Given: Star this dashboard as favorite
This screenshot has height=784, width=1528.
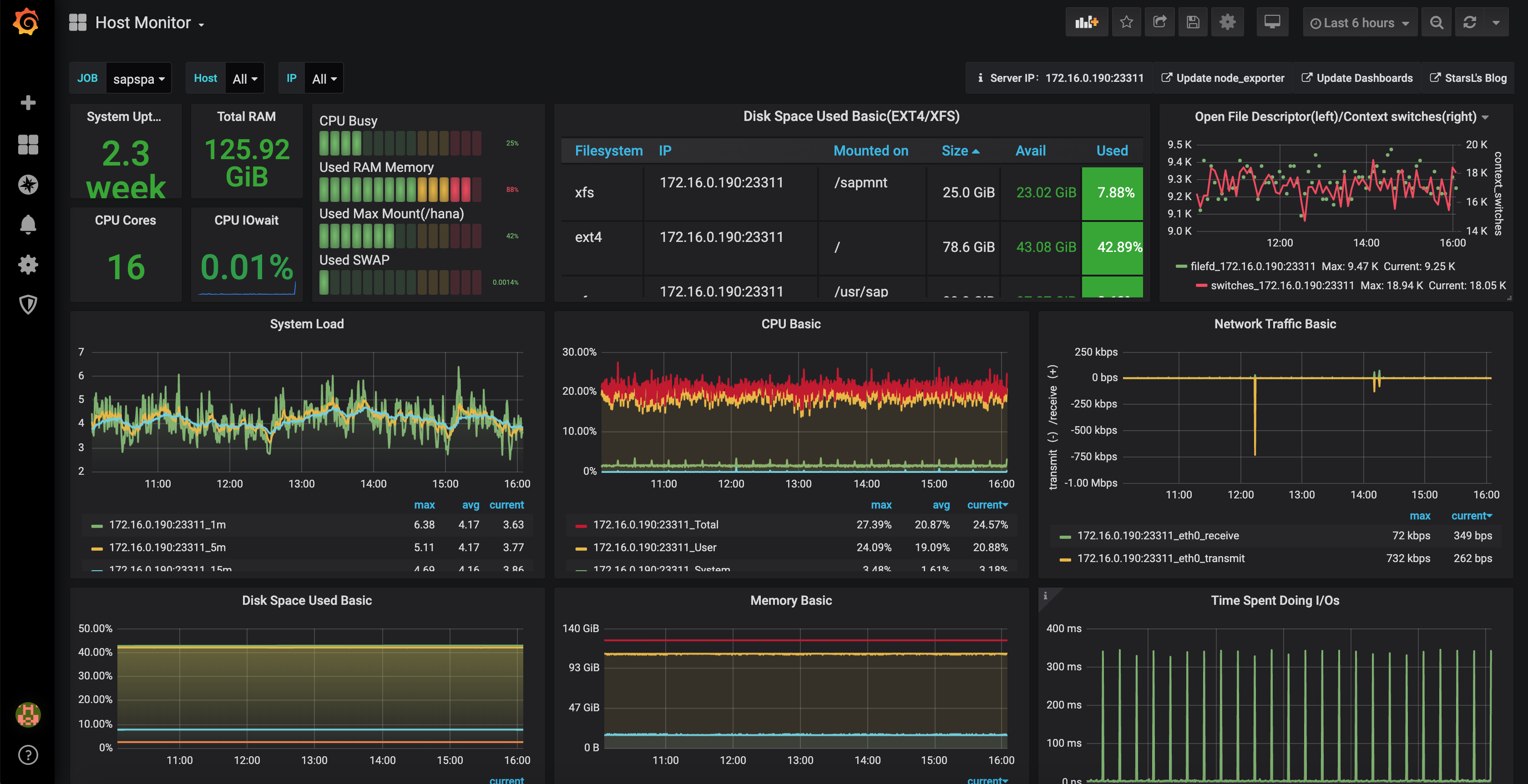Looking at the screenshot, I should [1126, 23].
